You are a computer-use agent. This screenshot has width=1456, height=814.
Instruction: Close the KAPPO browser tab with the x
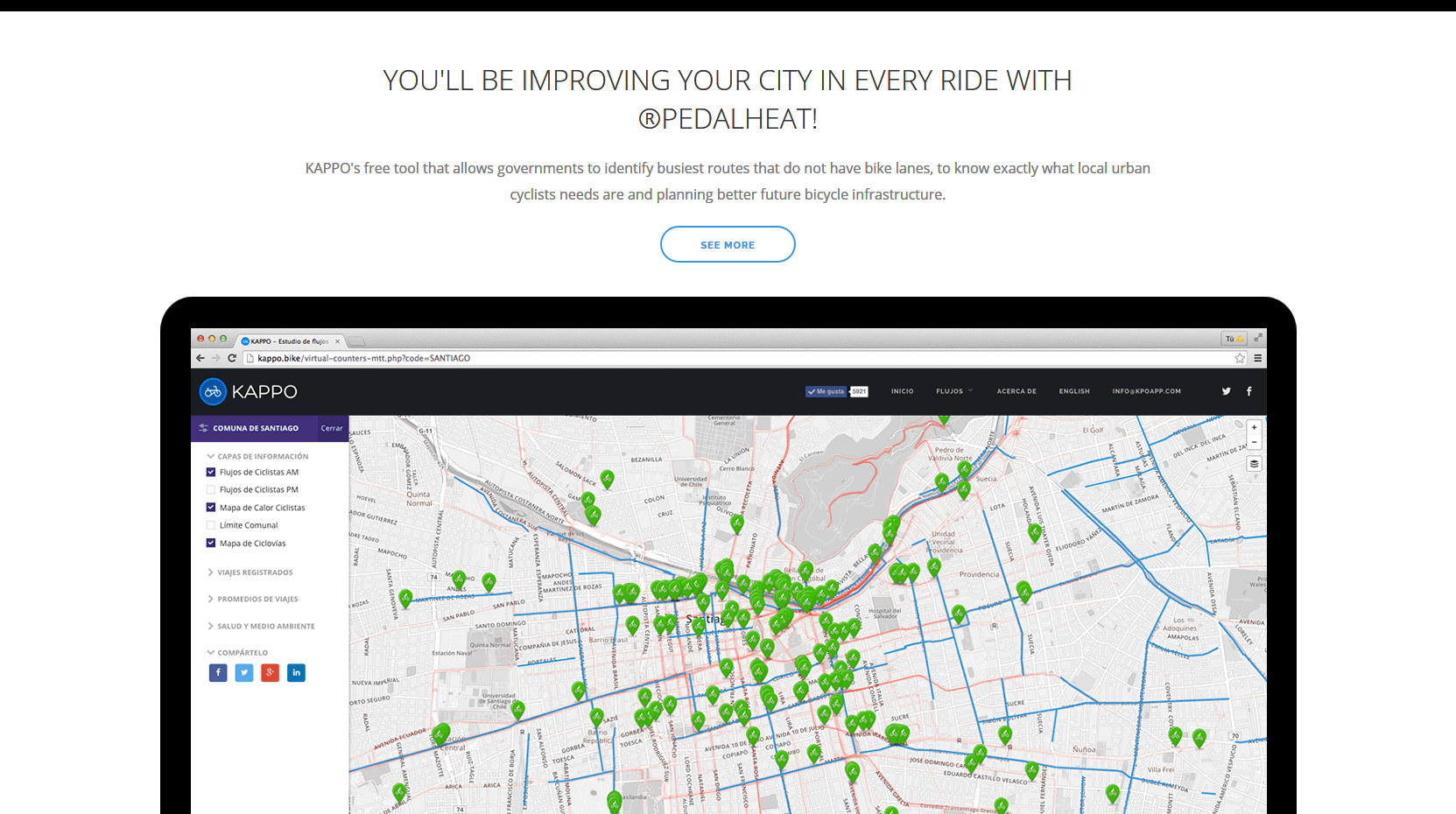[x=337, y=341]
